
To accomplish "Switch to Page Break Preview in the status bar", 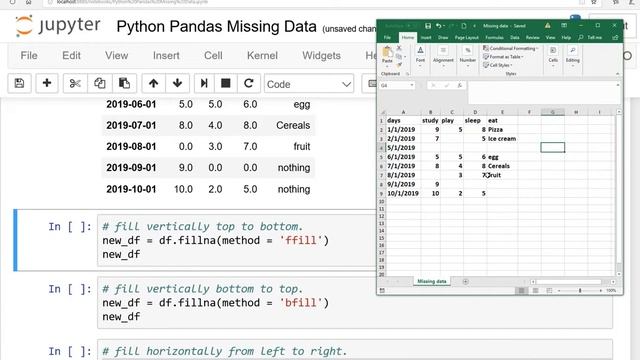I will tap(549, 291).
